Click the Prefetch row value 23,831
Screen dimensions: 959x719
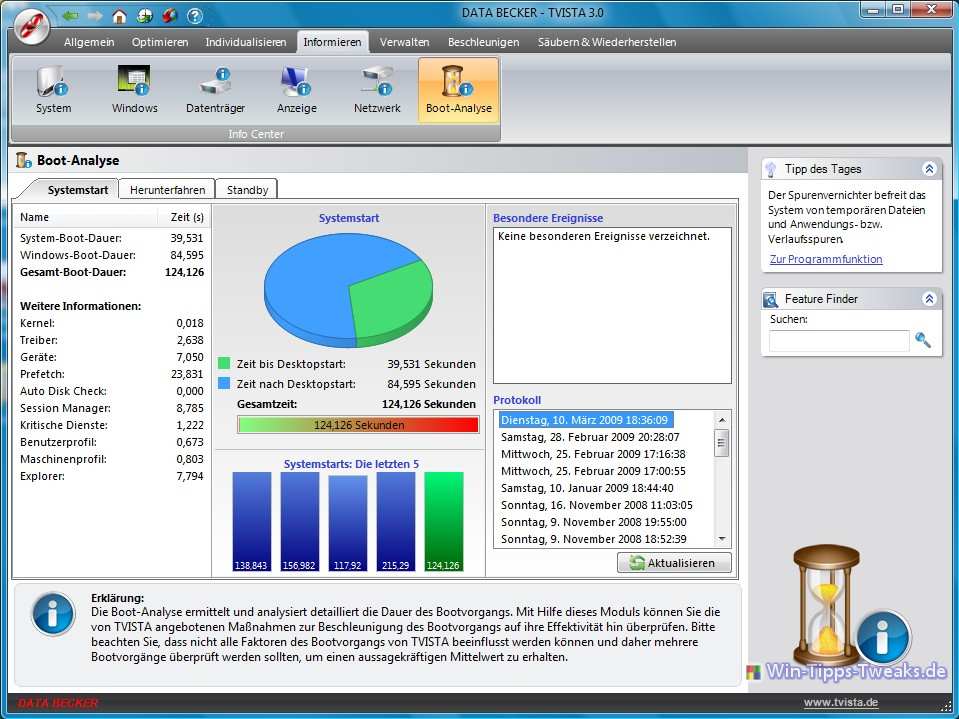[x=187, y=374]
